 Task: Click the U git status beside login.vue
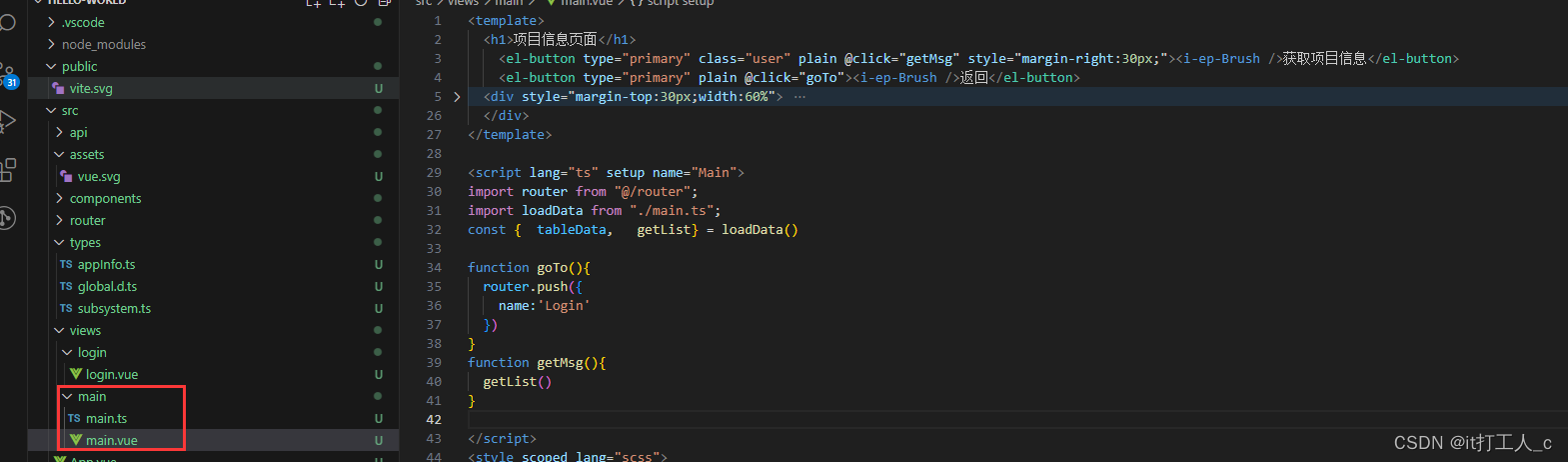click(379, 374)
